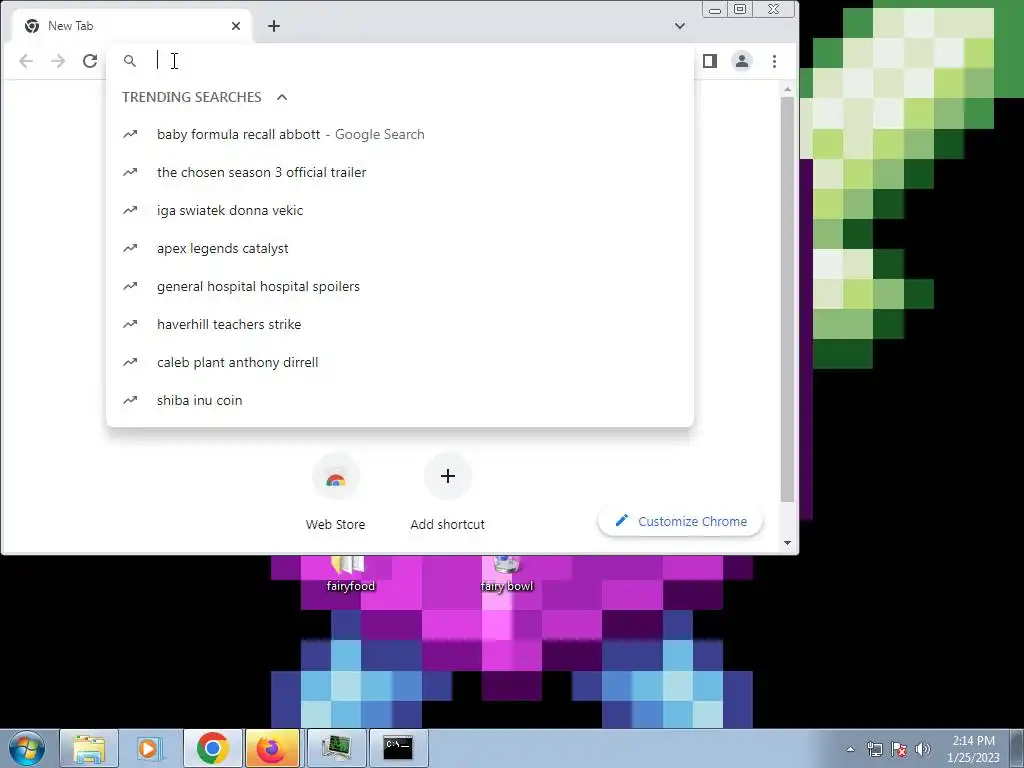Click the forward navigation arrow
1024x768 pixels.
(58, 61)
